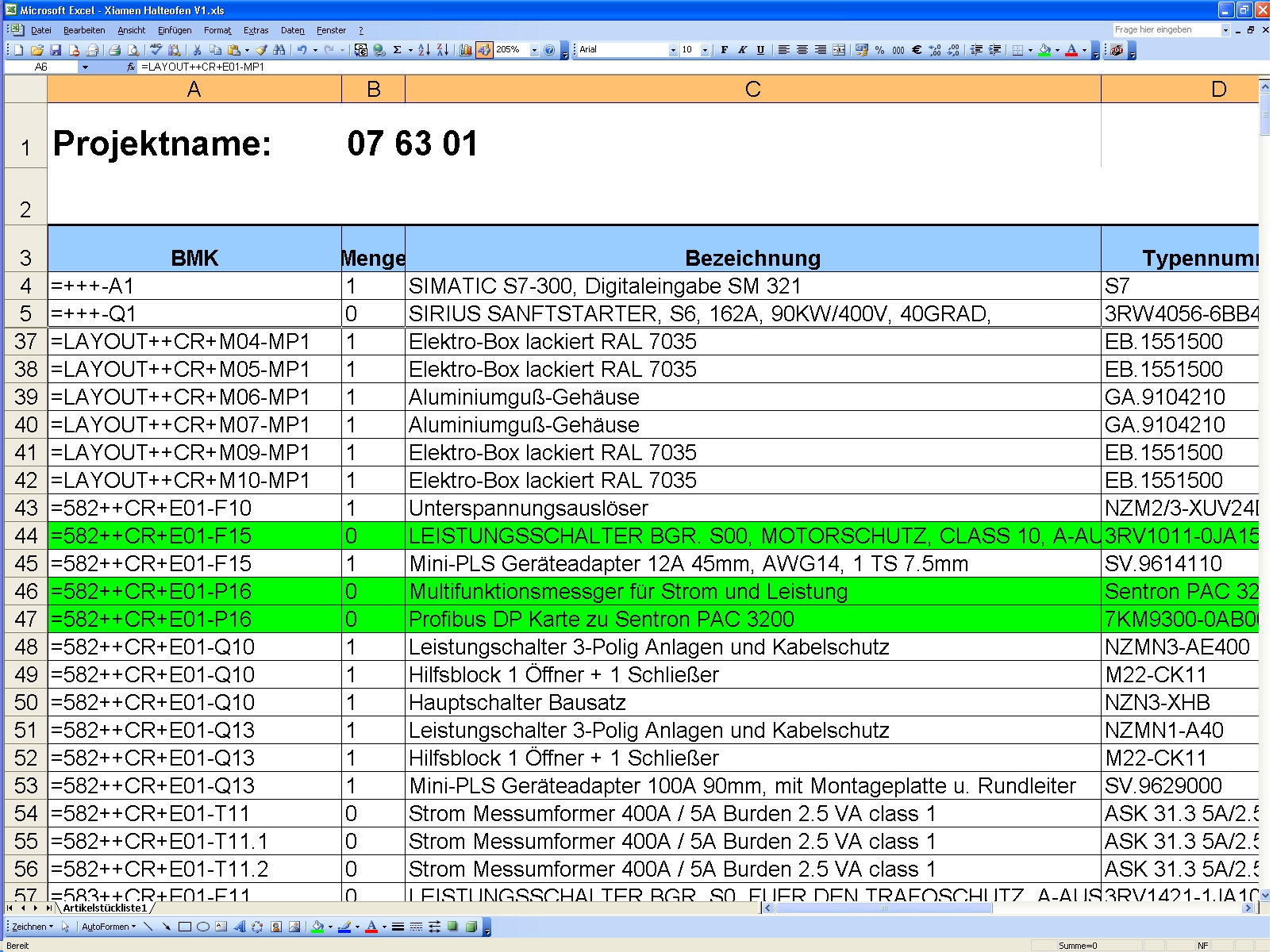1273x952 pixels.
Task: Apply the Euro currency format
Action: pos(917,50)
